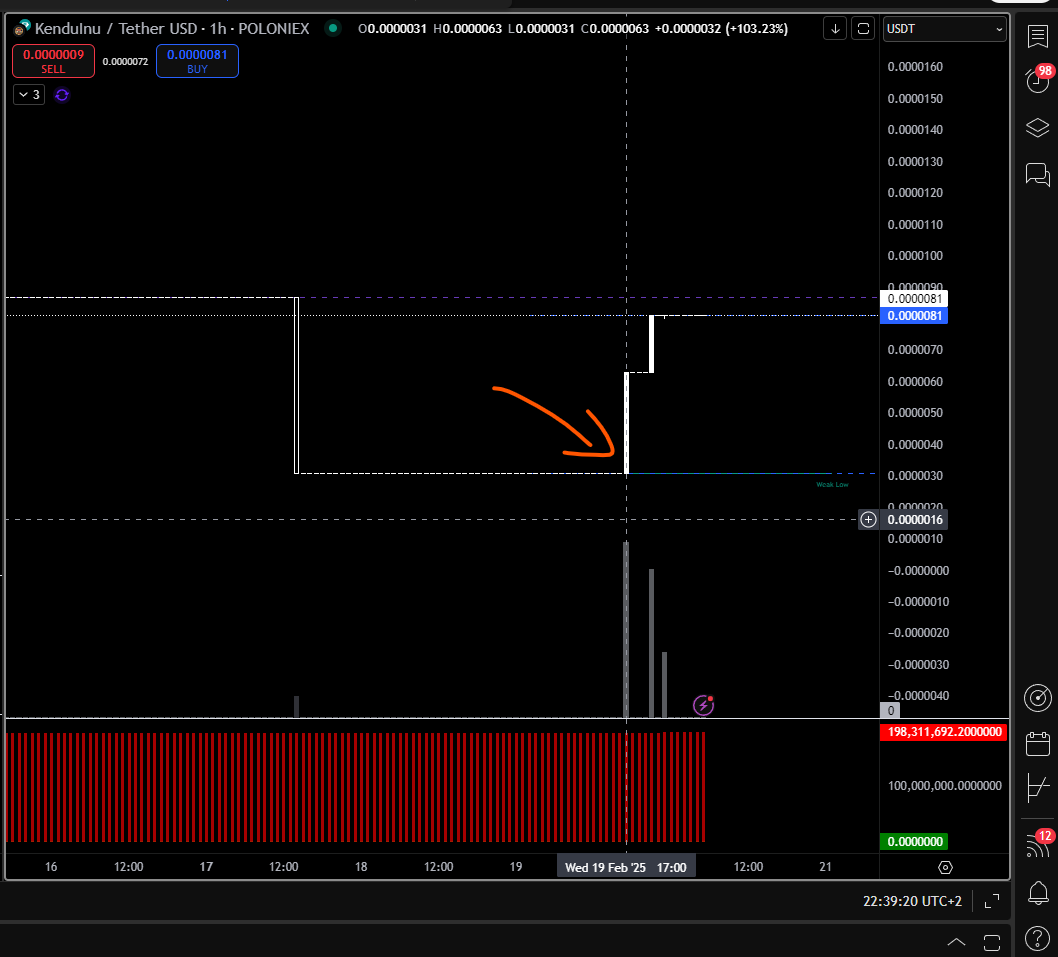Toggle fullscreen mode icon

(x=992, y=901)
